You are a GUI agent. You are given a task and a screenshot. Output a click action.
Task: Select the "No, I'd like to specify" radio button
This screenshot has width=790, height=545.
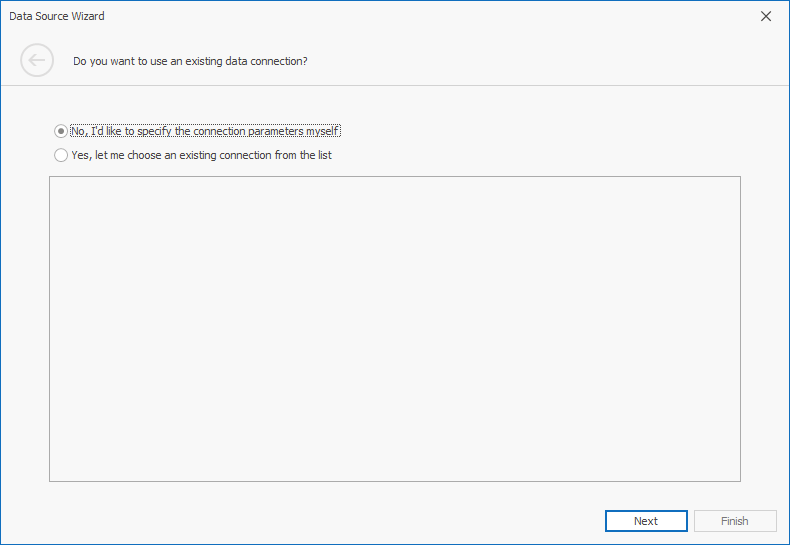click(x=61, y=131)
